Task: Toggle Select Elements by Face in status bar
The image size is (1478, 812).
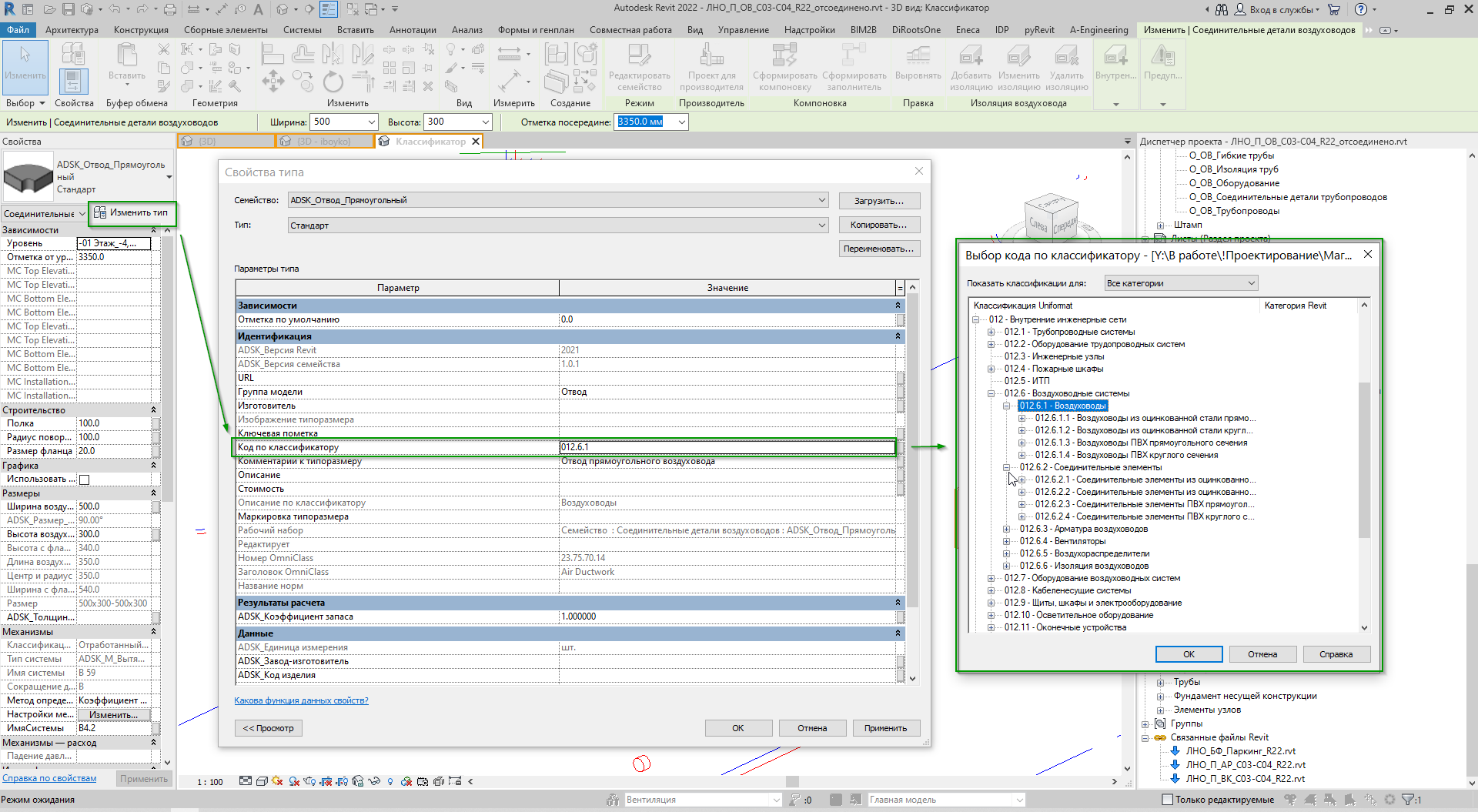Action: pos(1351,800)
